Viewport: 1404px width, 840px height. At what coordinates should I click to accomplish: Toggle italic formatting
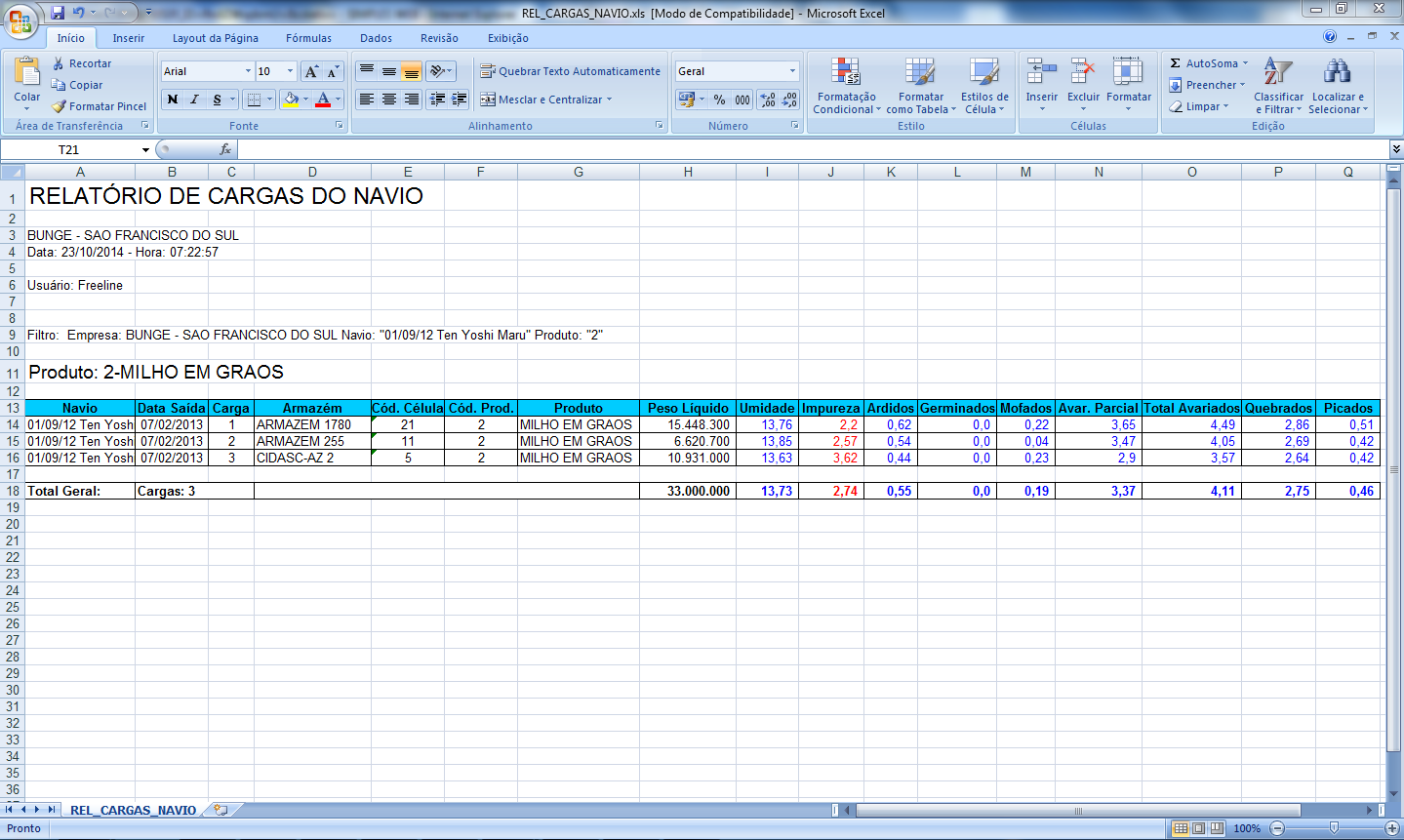point(194,100)
